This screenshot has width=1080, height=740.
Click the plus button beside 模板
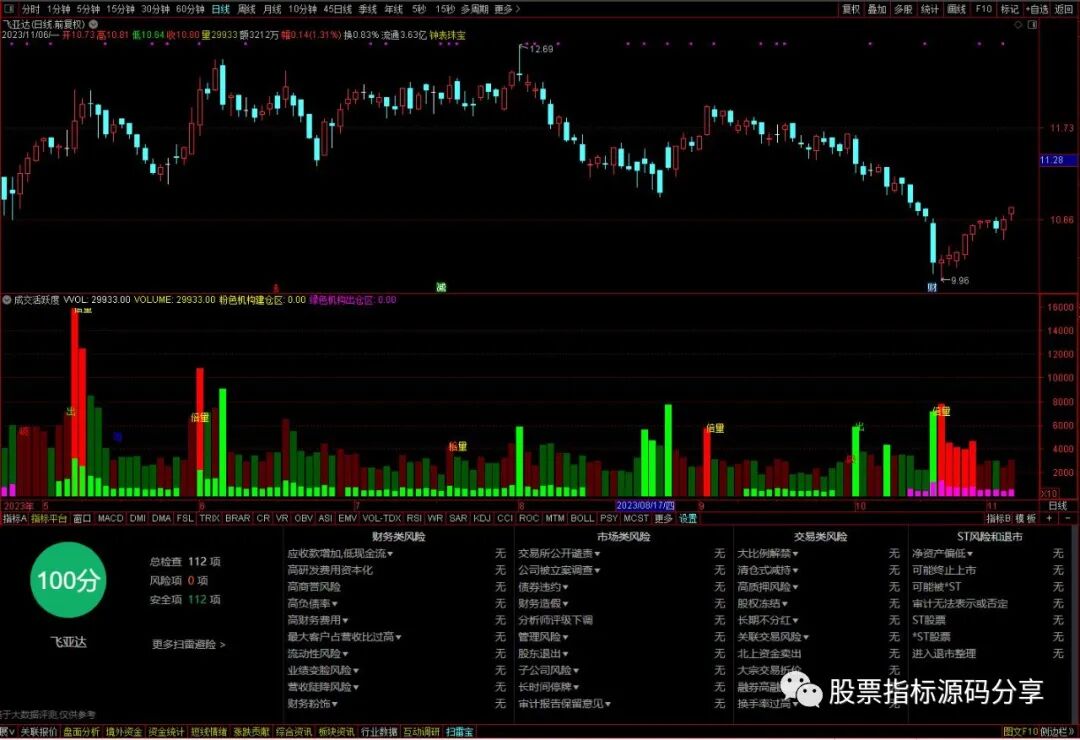[1049, 518]
